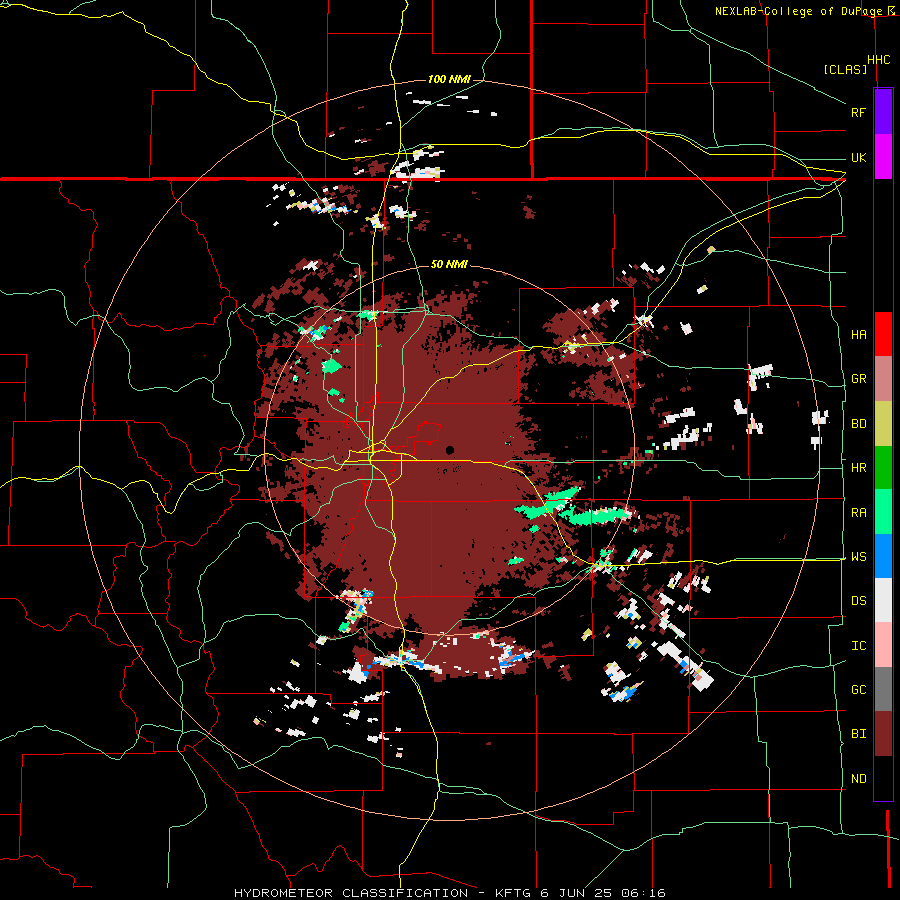900x900 pixels.
Task: Click the NEXLAB-College of DuPage credit text
Action: click(x=798, y=11)
